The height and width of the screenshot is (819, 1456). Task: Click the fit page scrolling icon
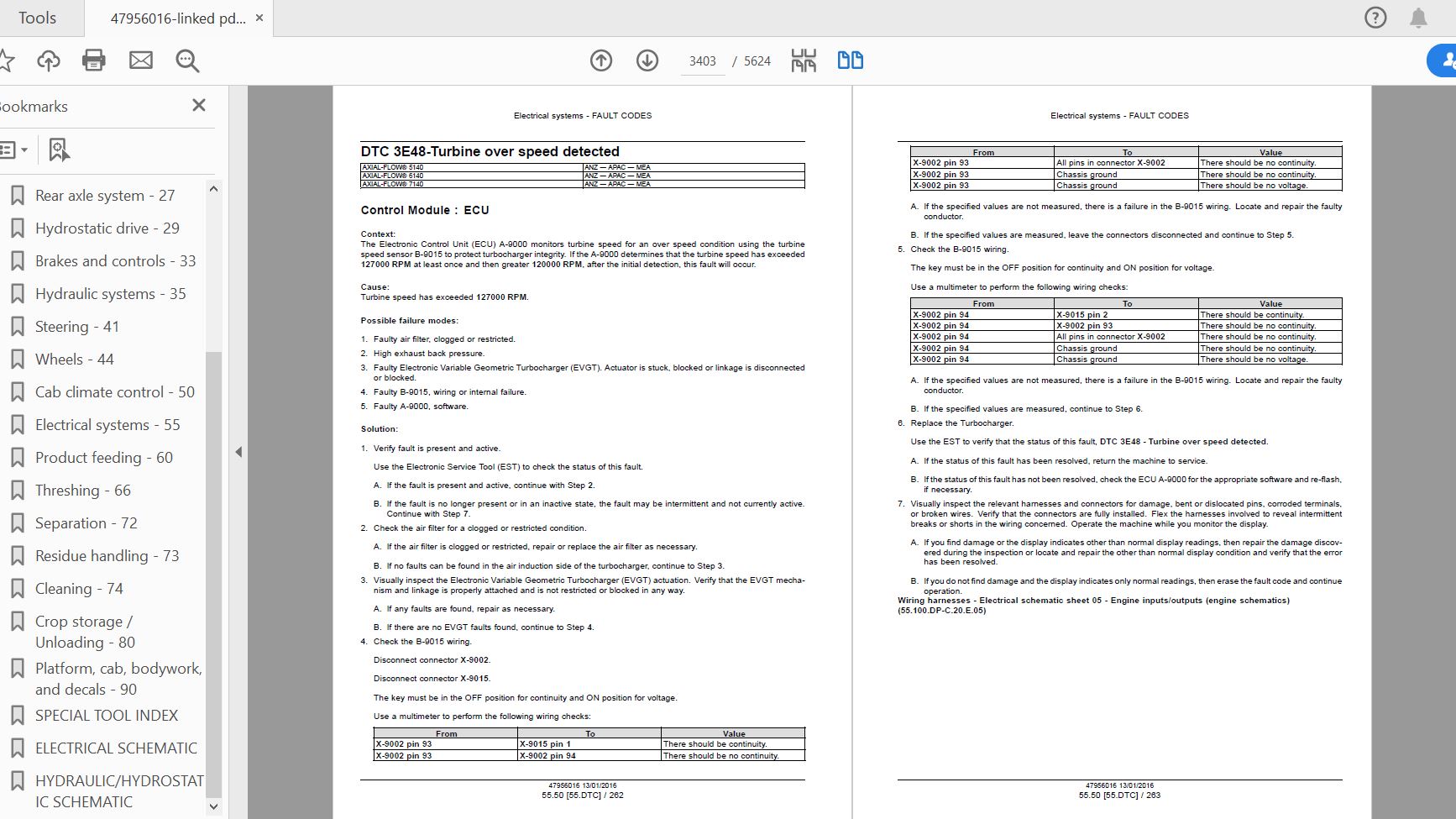point(804,60)
